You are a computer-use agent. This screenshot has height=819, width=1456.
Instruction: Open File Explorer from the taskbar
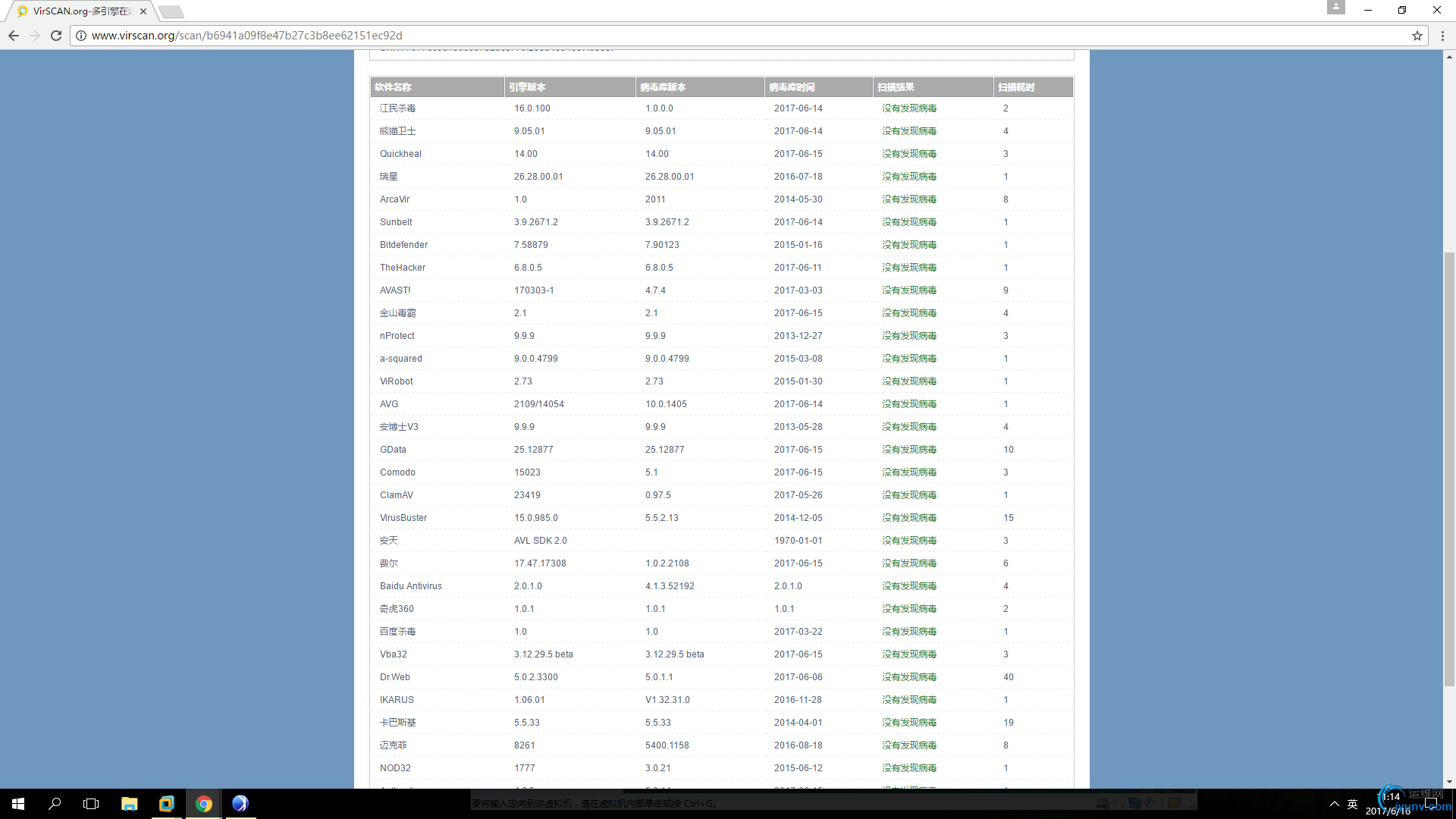130,804
